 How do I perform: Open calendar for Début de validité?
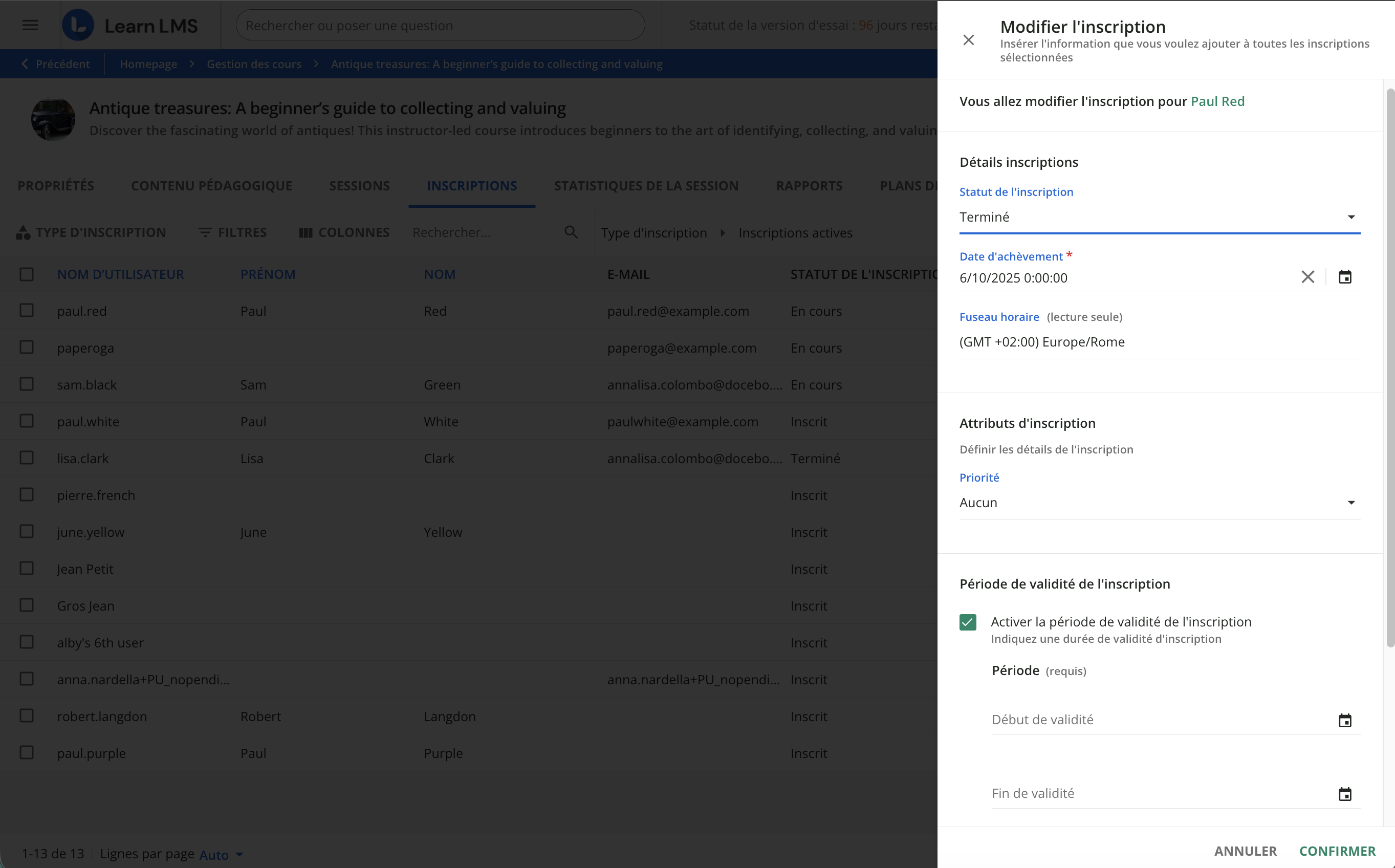pyautogui.click(x=1344, y=721)
